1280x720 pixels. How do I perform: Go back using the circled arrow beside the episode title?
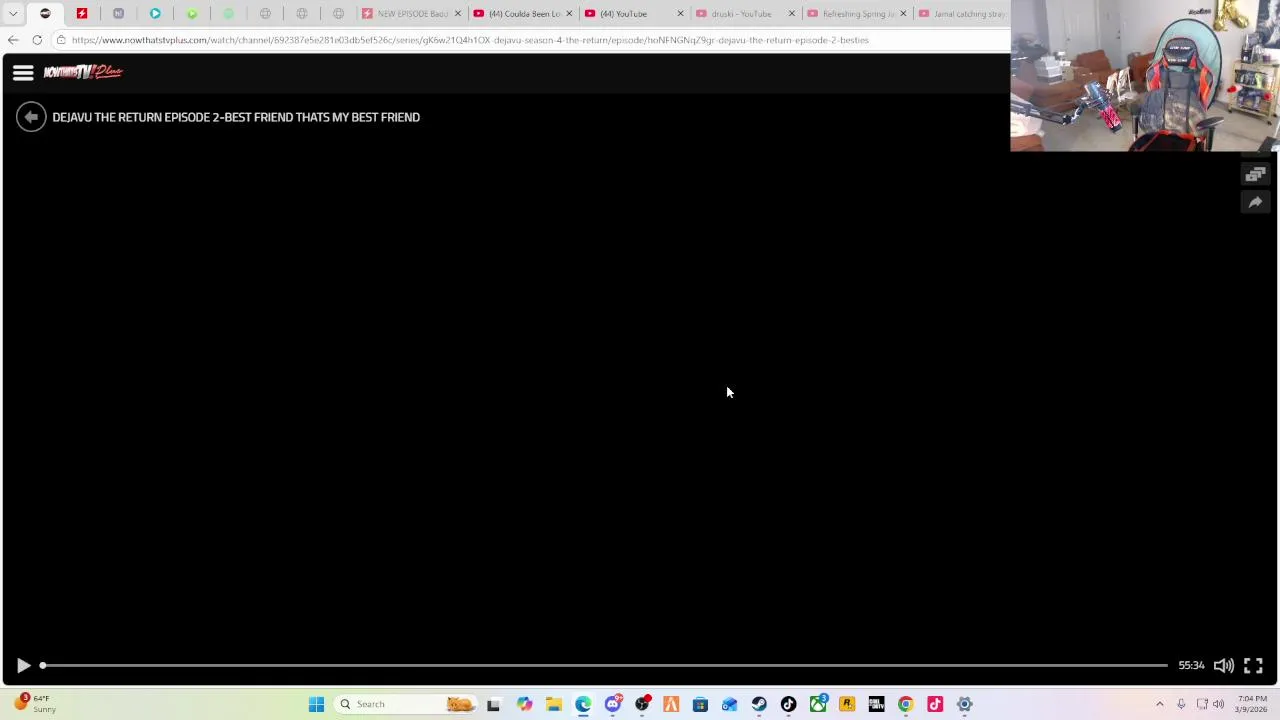point(31,117)
